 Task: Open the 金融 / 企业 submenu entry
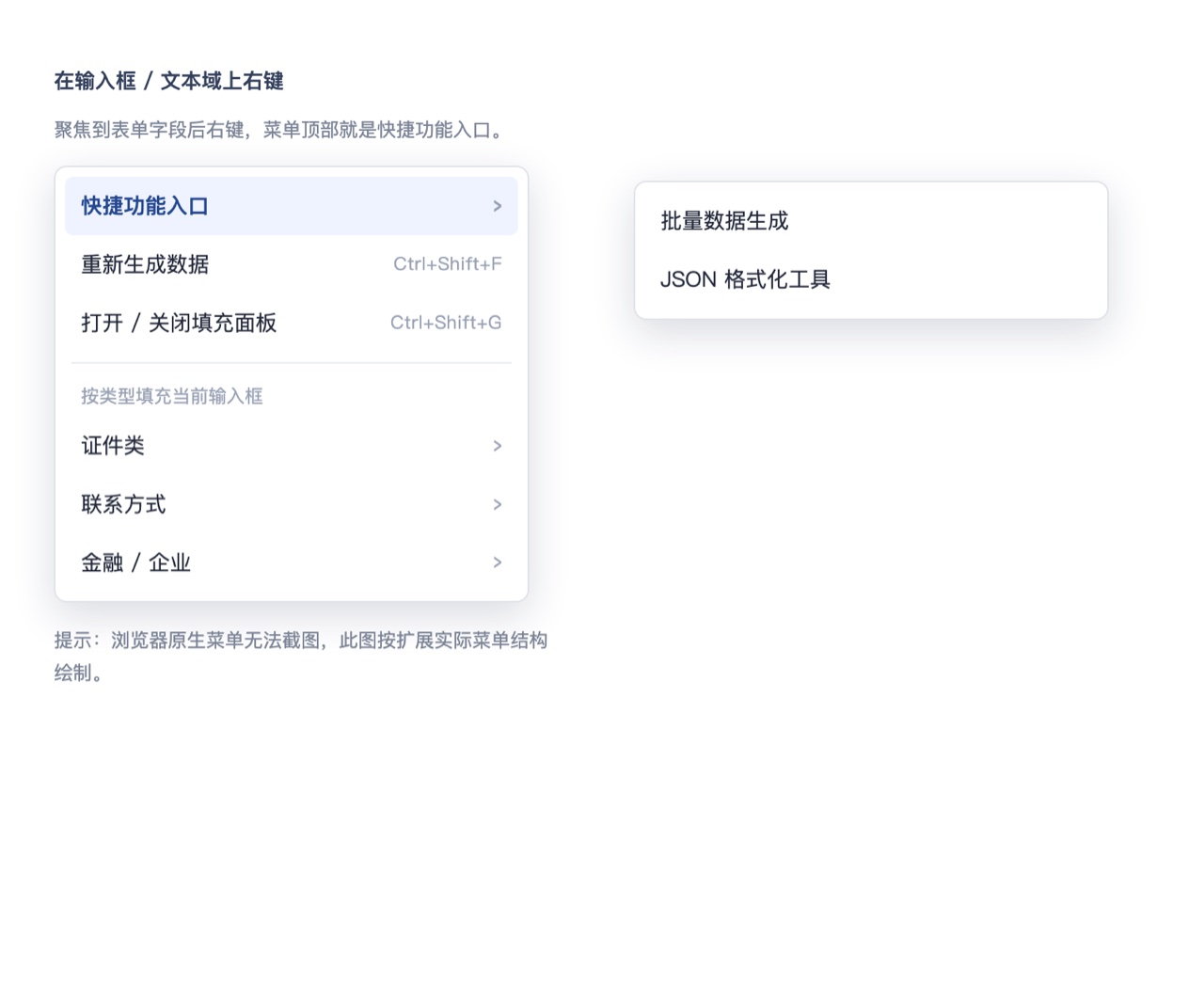(x=291, y=562)
